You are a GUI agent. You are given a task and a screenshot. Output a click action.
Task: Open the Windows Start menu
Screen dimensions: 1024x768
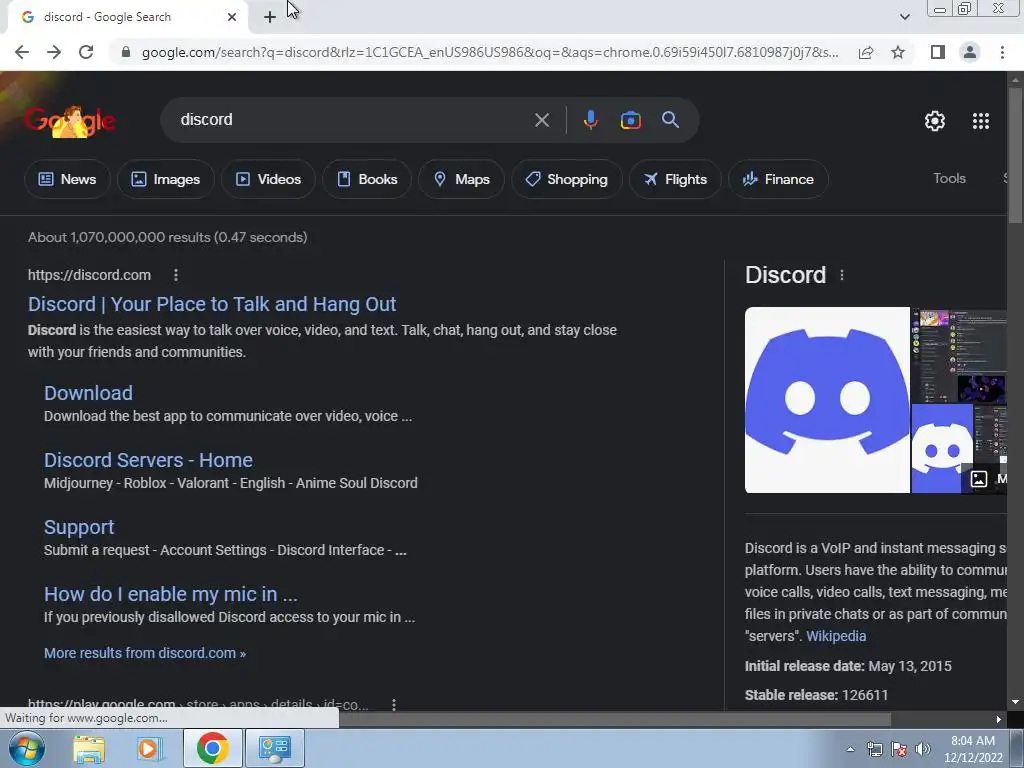point(25,748)
